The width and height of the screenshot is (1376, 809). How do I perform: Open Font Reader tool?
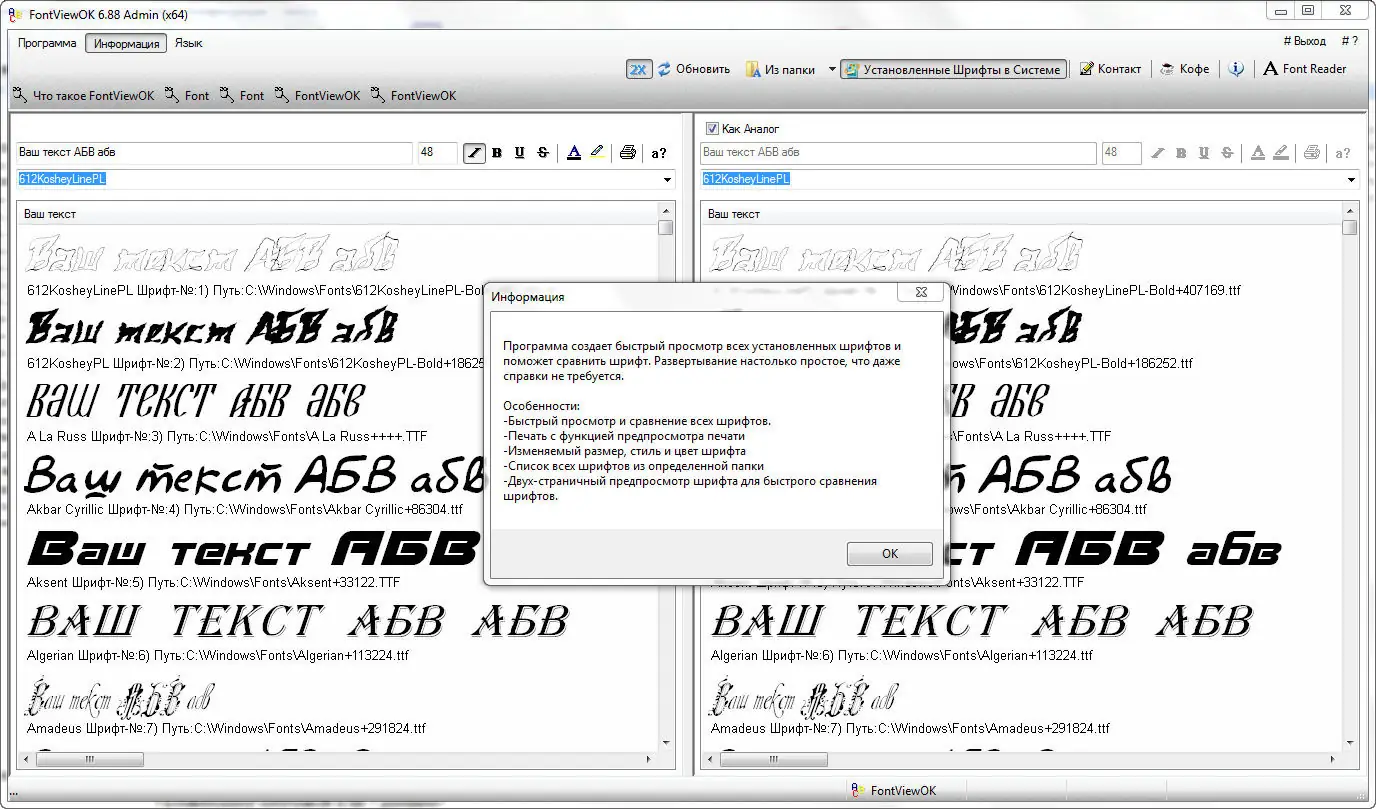coord(1304,69)
